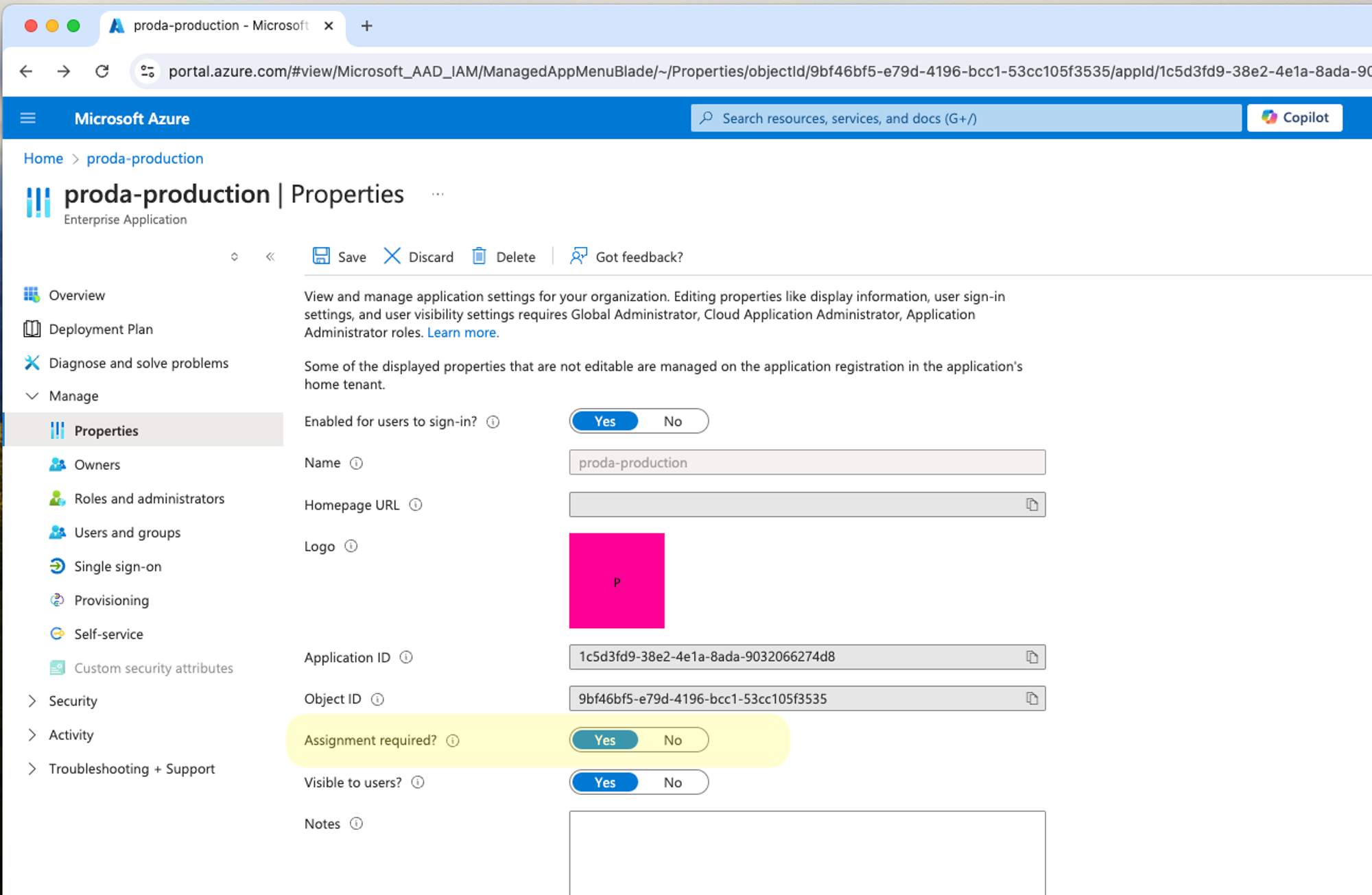This screenshot has height=895, width=1372.
Task: Click the Owners sidebar item
Action: click(97, 464)
